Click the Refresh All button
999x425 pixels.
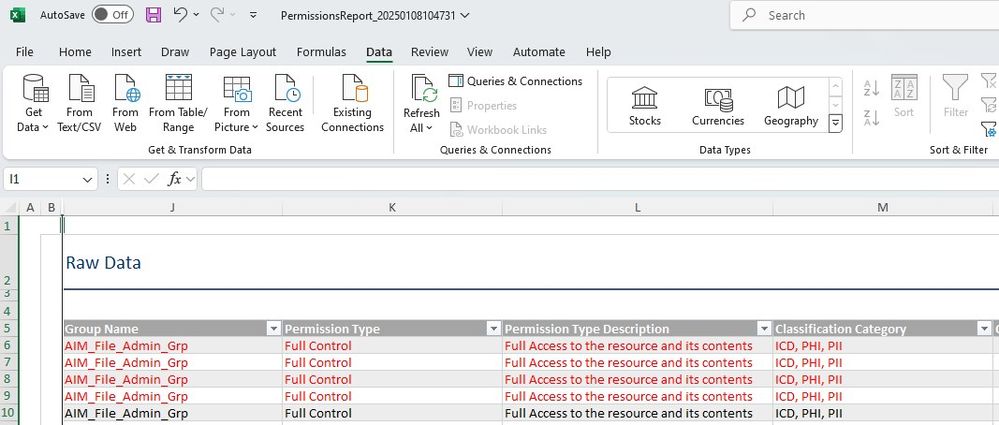click(x=421, y=103)
